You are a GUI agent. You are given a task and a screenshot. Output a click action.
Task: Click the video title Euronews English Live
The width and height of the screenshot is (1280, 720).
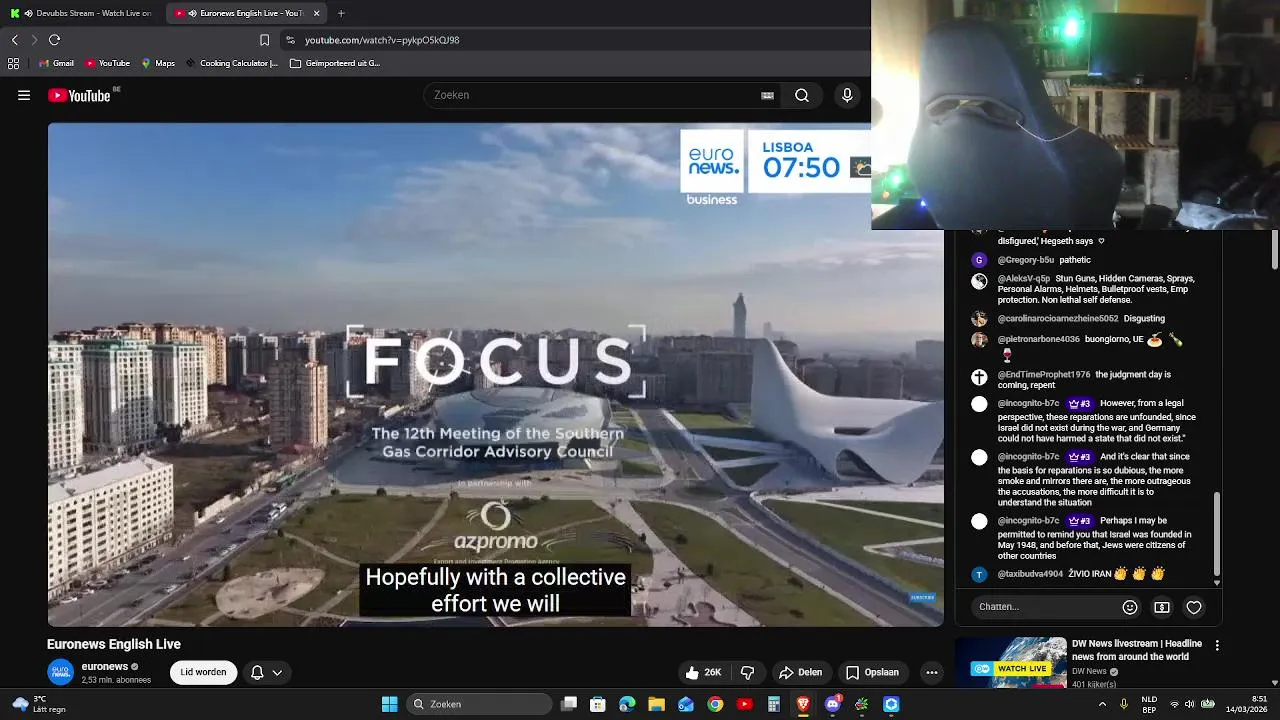pyautogui.click(x=114, y=644)
